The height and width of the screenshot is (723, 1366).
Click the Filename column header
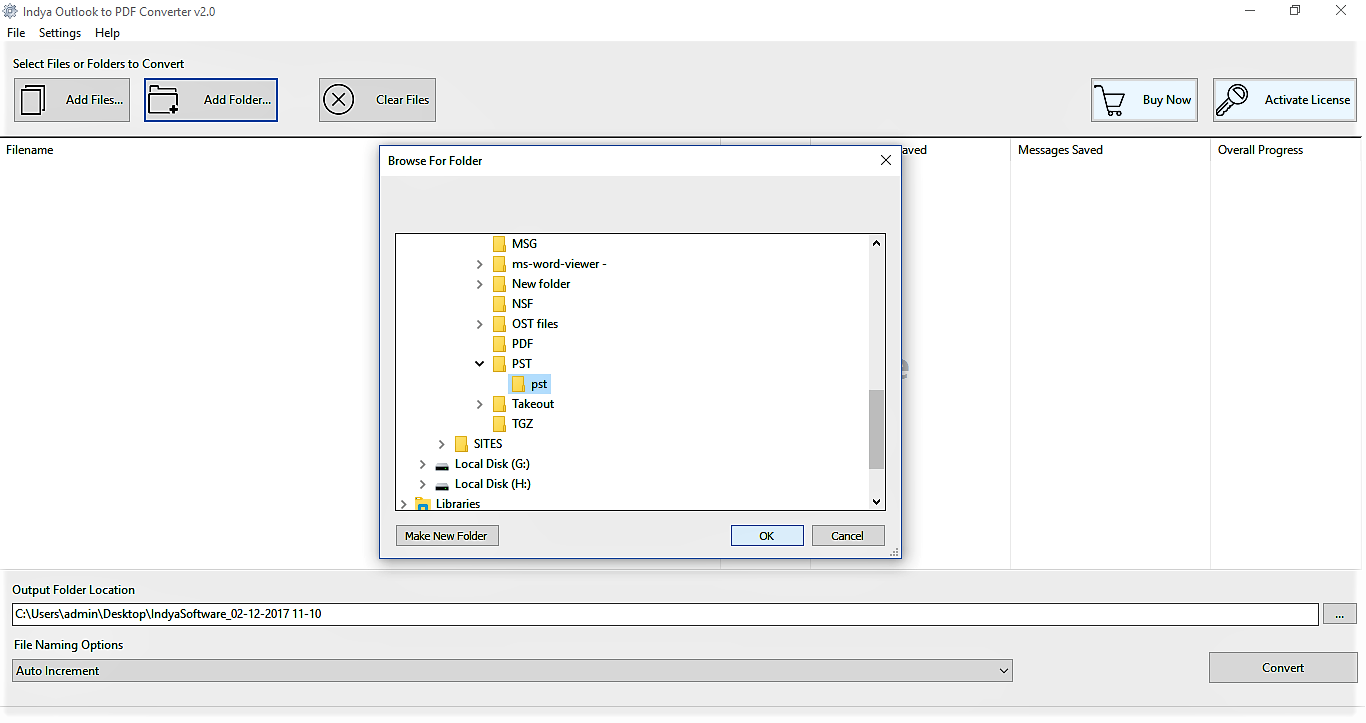[30, 150]
